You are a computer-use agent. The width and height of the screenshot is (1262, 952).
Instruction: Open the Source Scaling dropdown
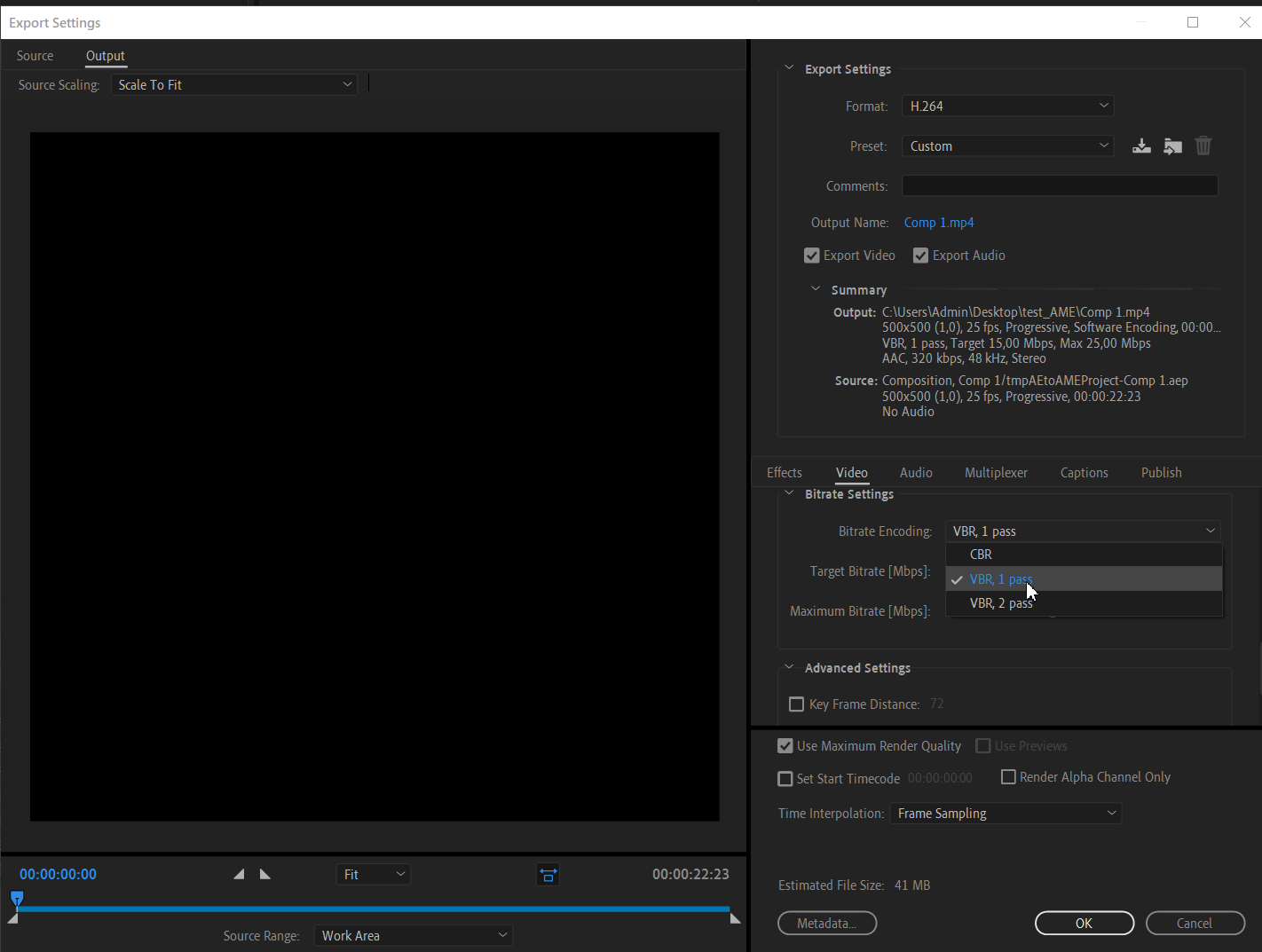coord(234,85)
